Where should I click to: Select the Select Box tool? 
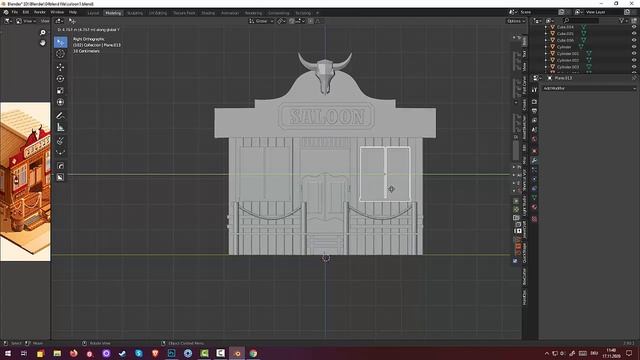point(61,42)
